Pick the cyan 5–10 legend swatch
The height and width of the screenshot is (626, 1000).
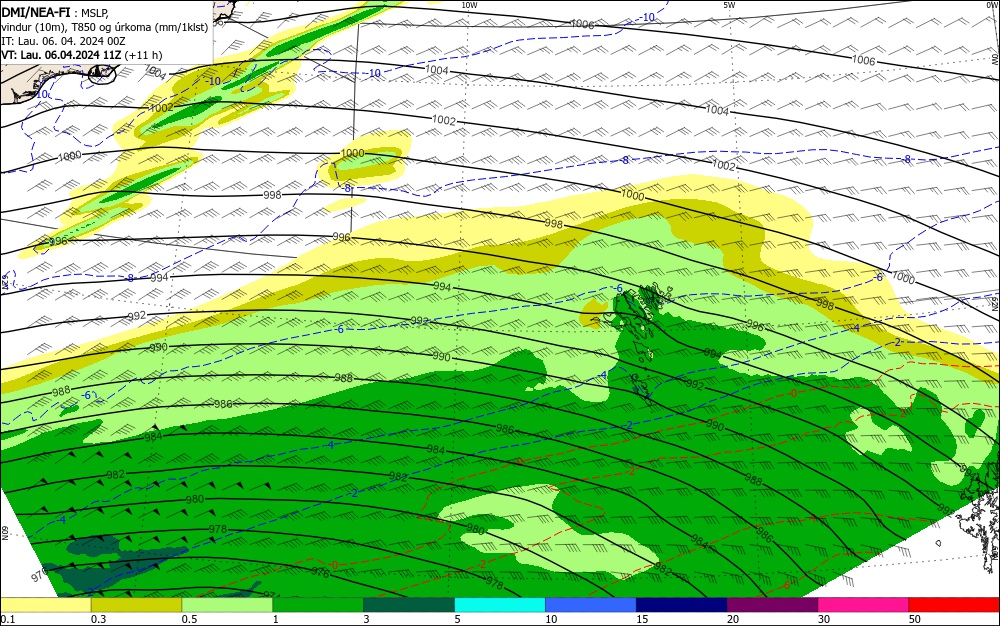pyautogui.click(x=500, y=605)
